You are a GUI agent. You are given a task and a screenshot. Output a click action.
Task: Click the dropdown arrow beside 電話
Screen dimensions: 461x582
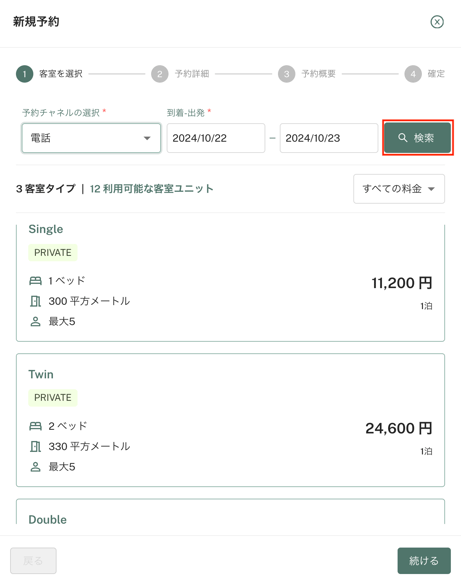tap(147, 138)
